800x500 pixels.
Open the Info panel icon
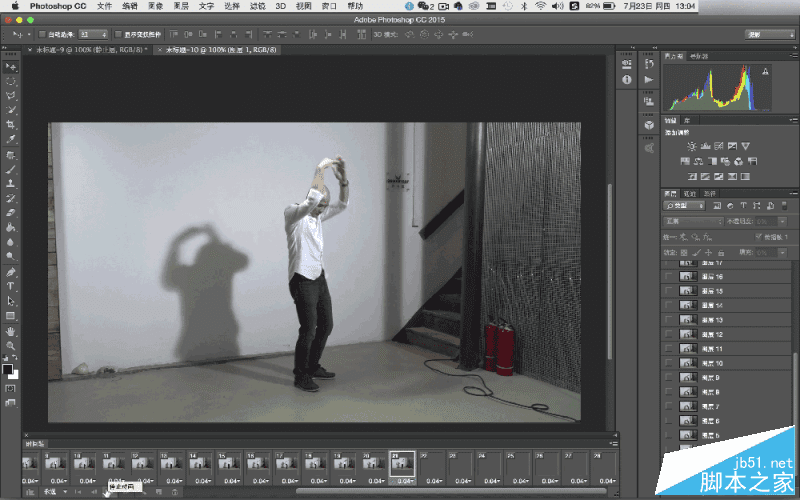pyautogui.click(x=627, y=79)
